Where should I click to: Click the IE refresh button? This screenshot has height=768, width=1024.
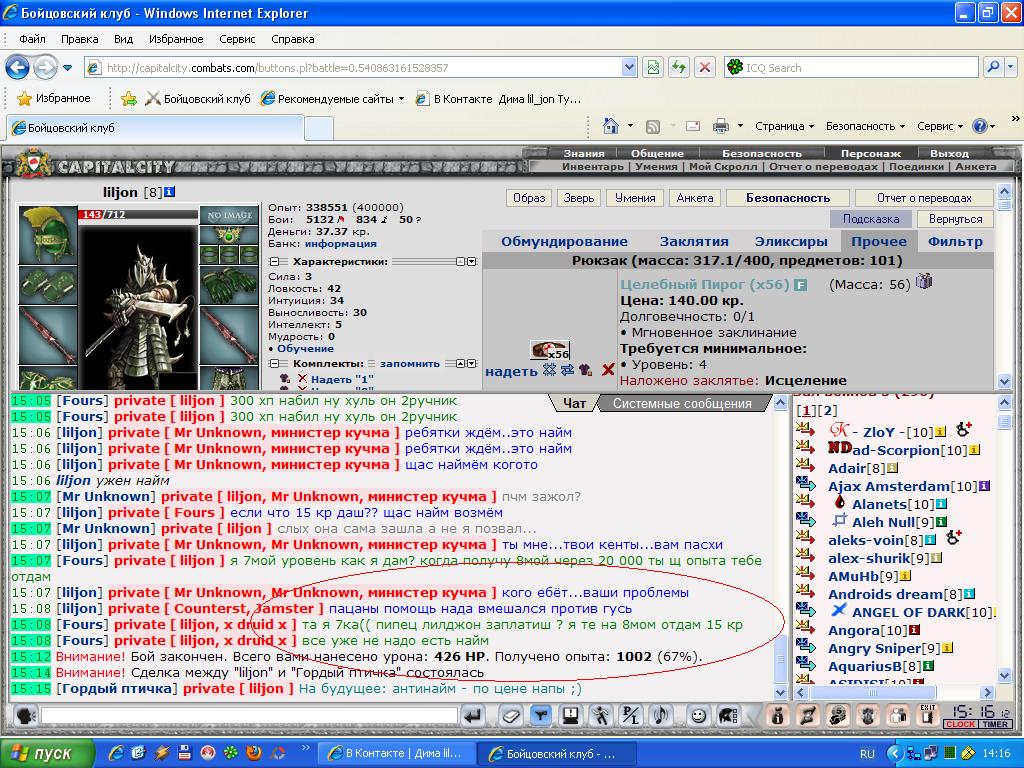[679, 67]
